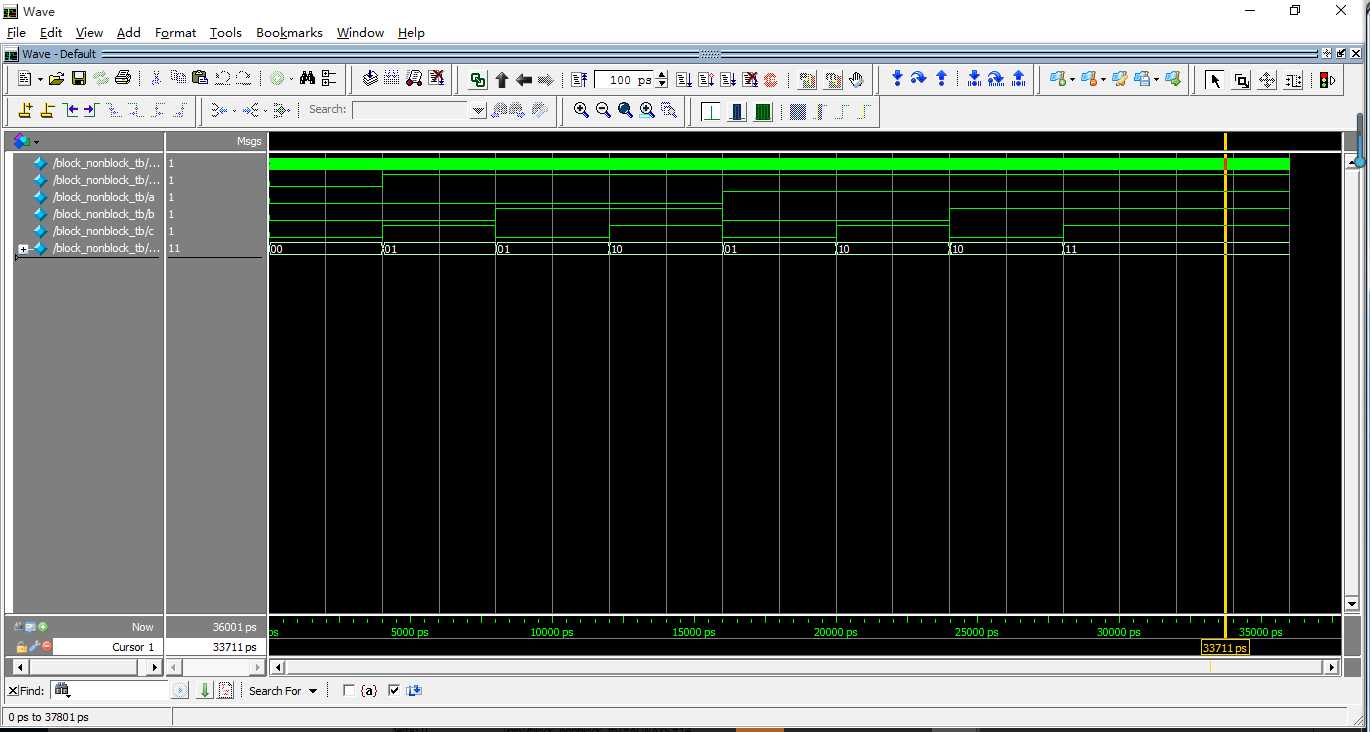Screen dimensions: 1370x732
Task: Print the waveform via the printer icon
Action: [122, 79]
